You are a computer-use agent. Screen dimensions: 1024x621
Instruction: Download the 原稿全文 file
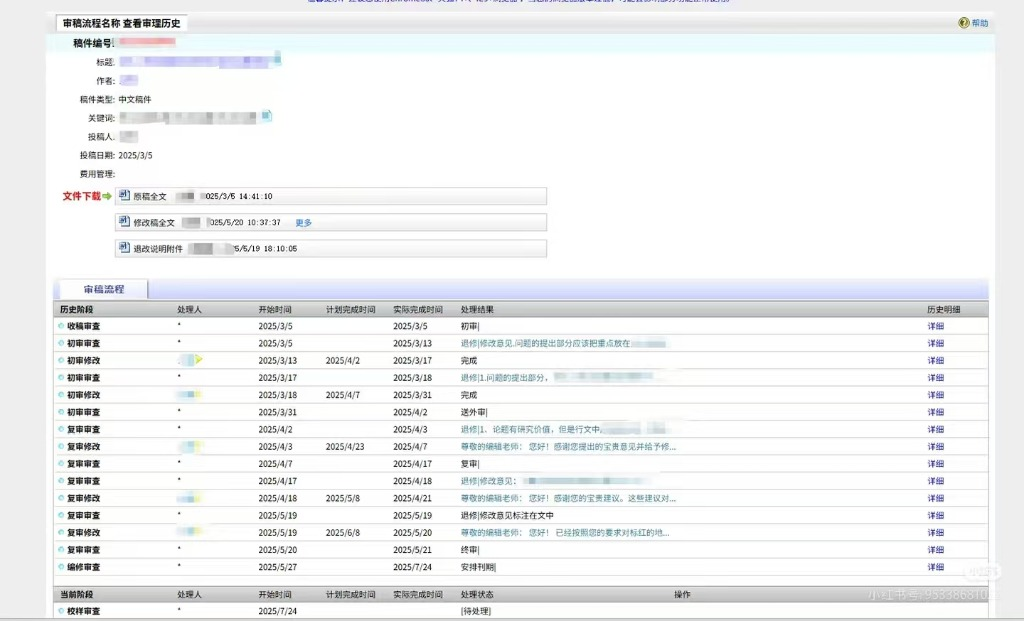[x=150, y=196]
